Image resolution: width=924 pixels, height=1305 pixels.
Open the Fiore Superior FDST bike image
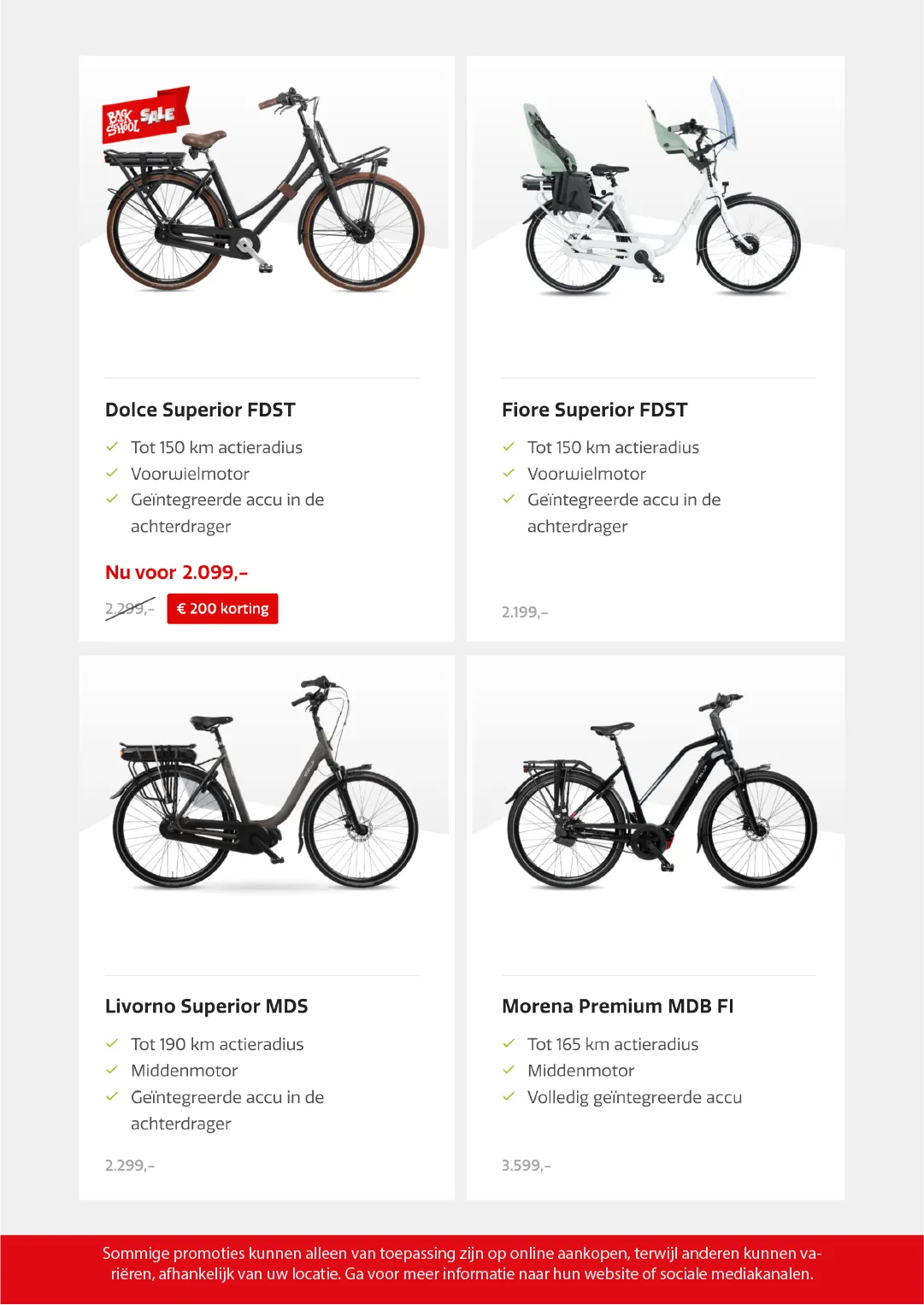tap(660, 192)
